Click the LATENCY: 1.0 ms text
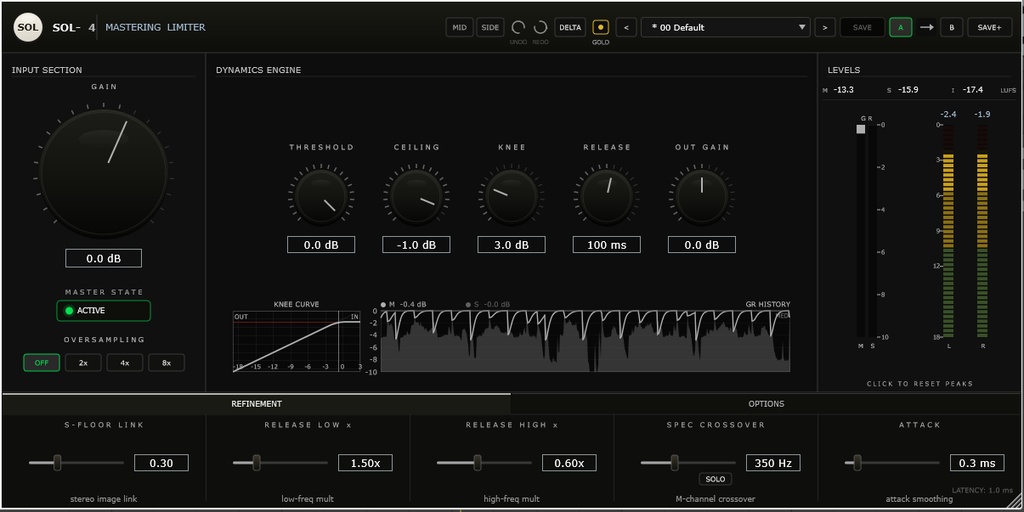1024x512 pixels. pos(982,490)
